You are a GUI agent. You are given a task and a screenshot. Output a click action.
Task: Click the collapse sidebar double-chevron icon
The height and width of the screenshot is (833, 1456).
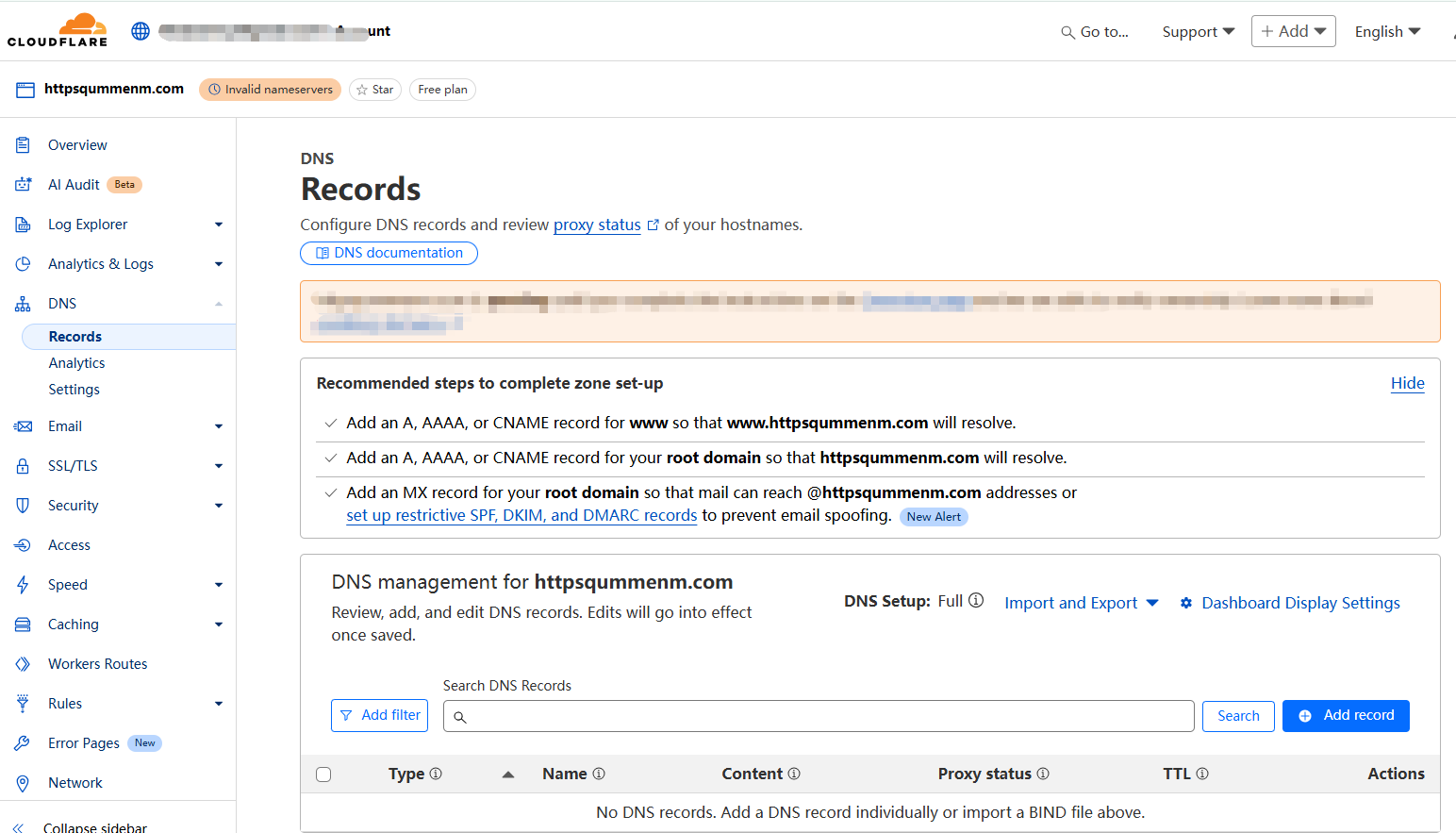(x=18, y=827)
